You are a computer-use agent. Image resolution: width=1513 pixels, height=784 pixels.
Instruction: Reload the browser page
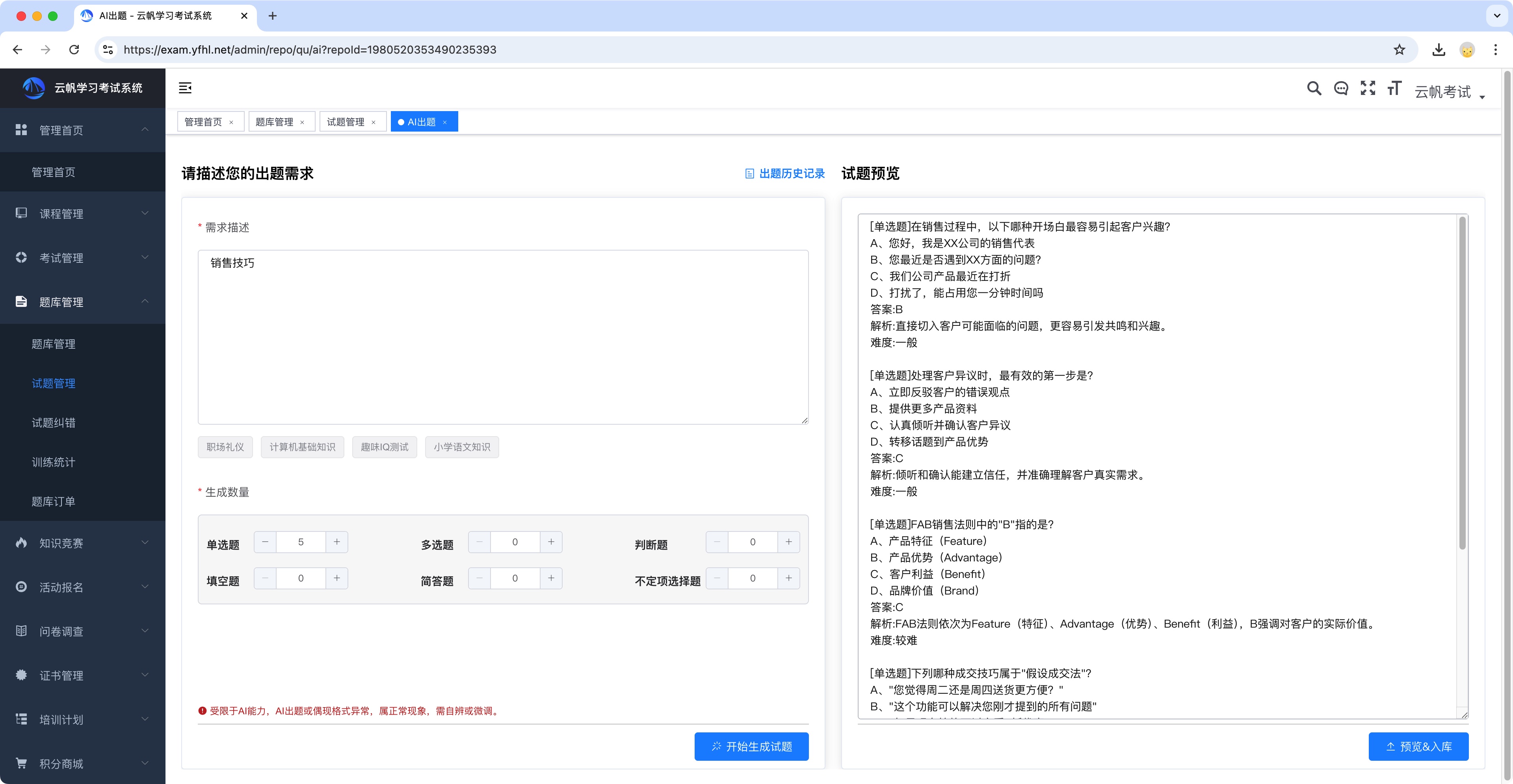[x=74, y=50]
